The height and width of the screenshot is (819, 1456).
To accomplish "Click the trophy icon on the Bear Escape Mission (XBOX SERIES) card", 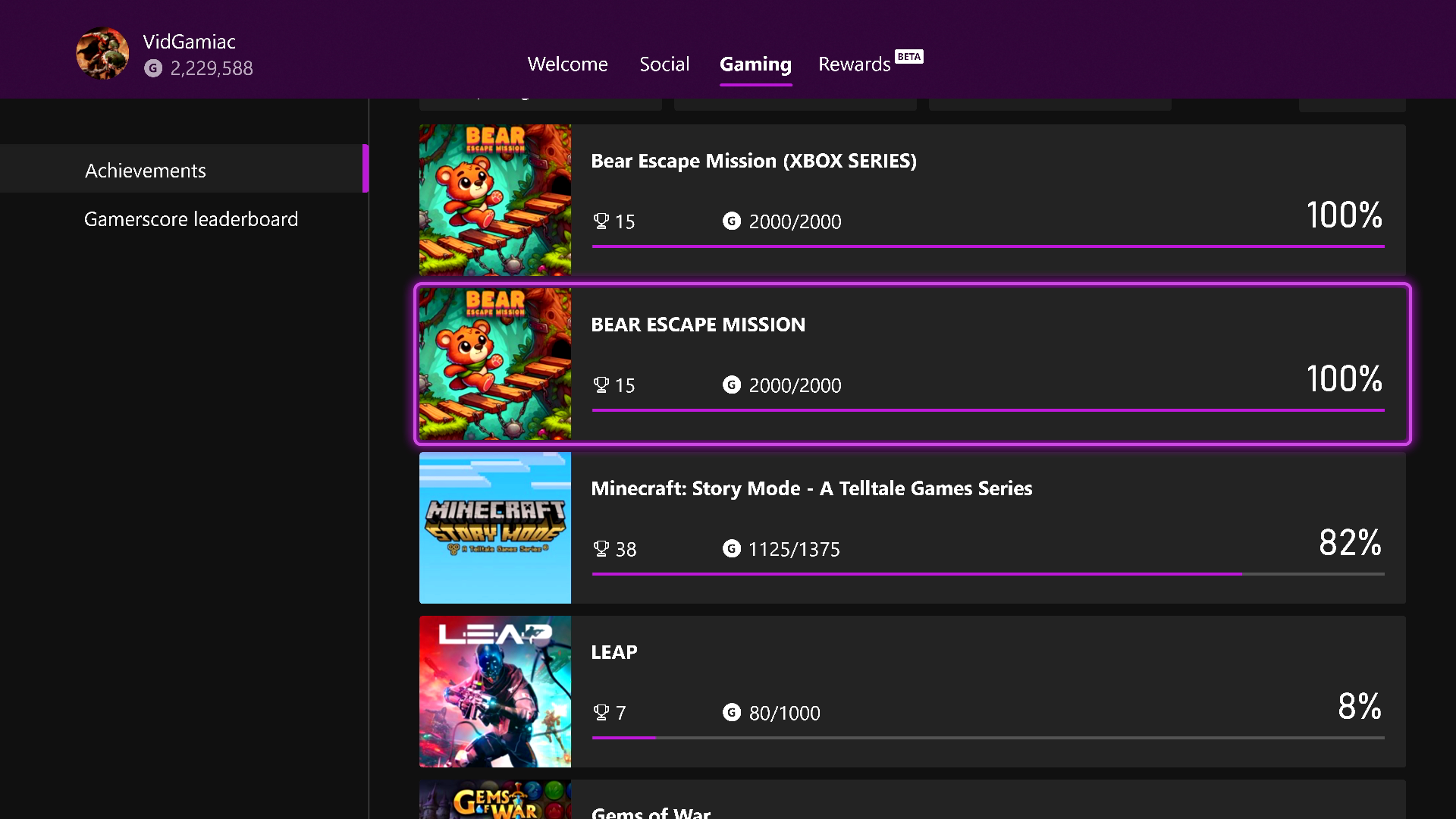I will coord(601,221).
